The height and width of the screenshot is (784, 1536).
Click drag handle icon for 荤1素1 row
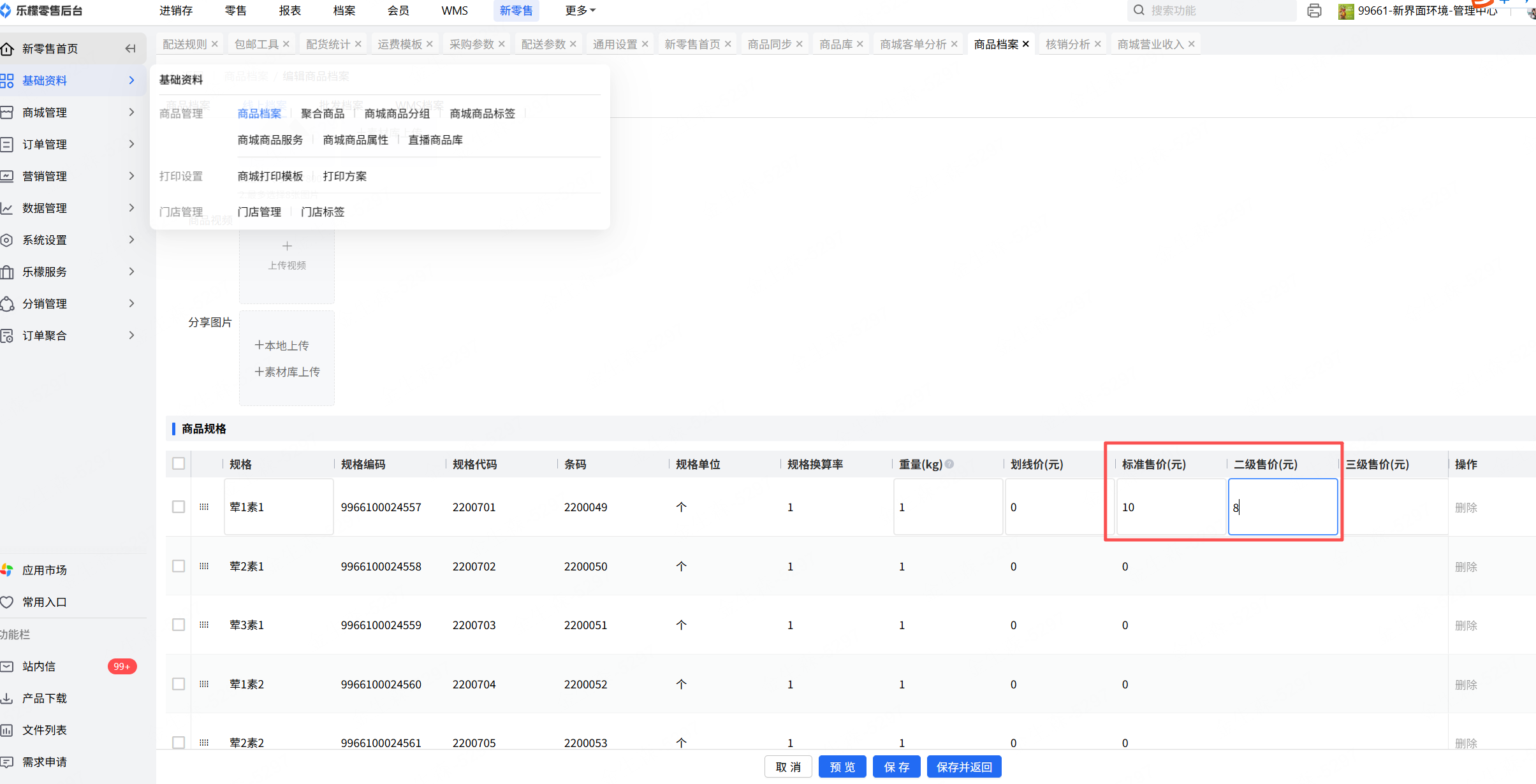click(x=204, y=507)
